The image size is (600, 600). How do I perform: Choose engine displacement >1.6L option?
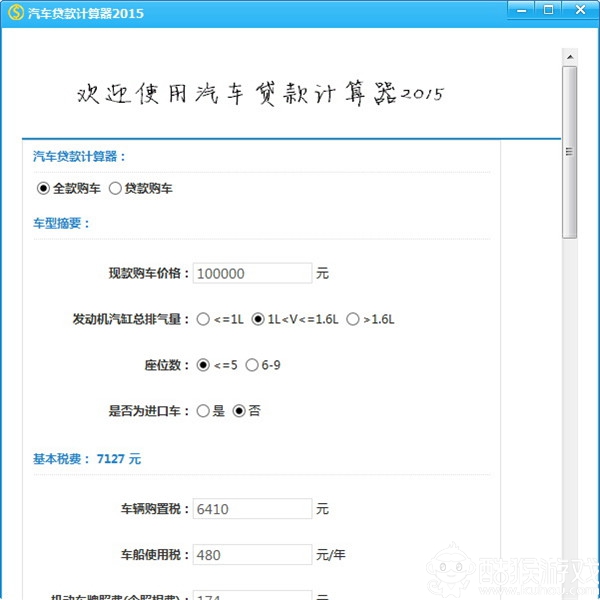(x=353, y=319)
